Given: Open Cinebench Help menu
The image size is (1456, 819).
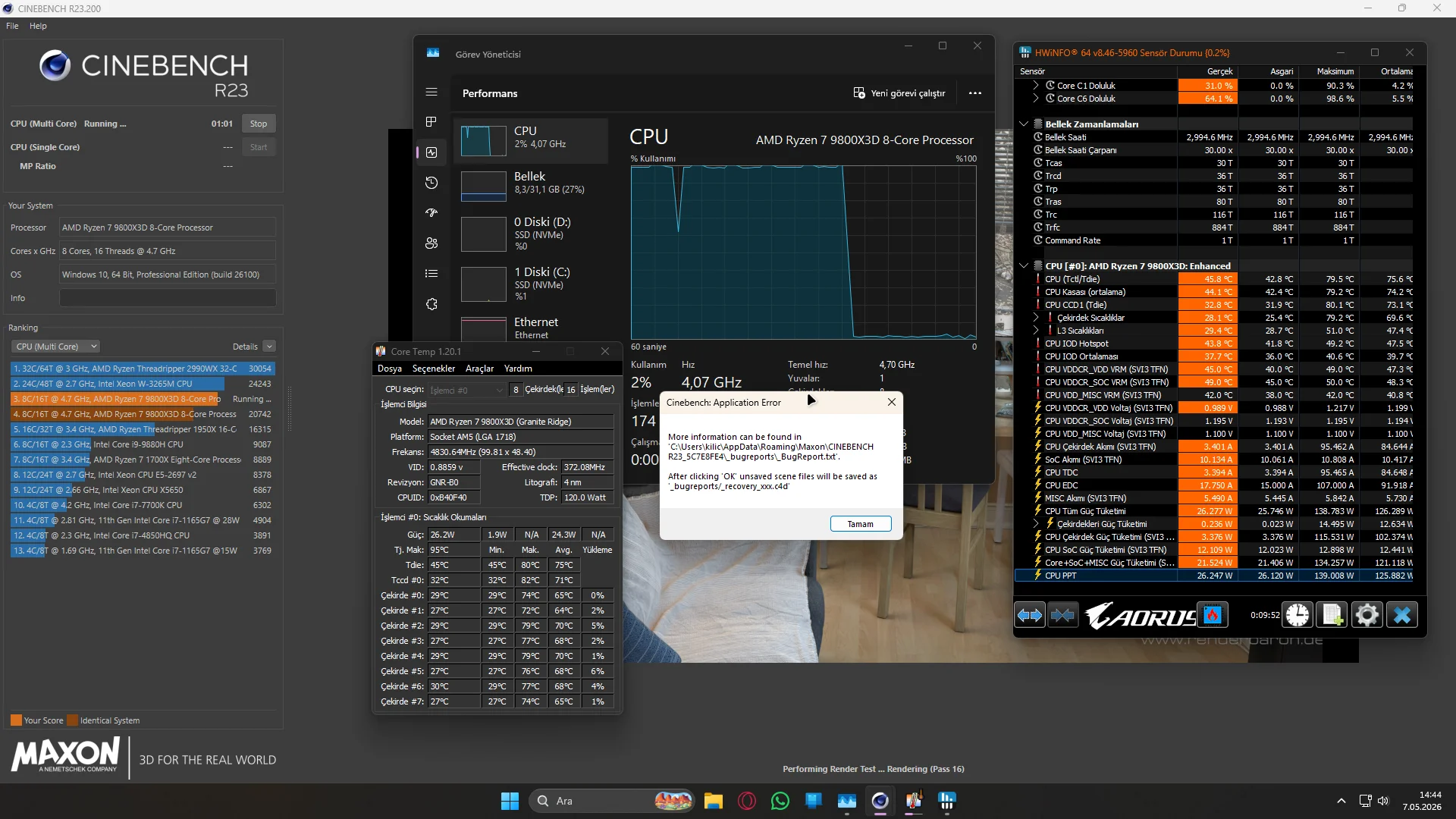Looking at the screenshot, I should point(38,26).
